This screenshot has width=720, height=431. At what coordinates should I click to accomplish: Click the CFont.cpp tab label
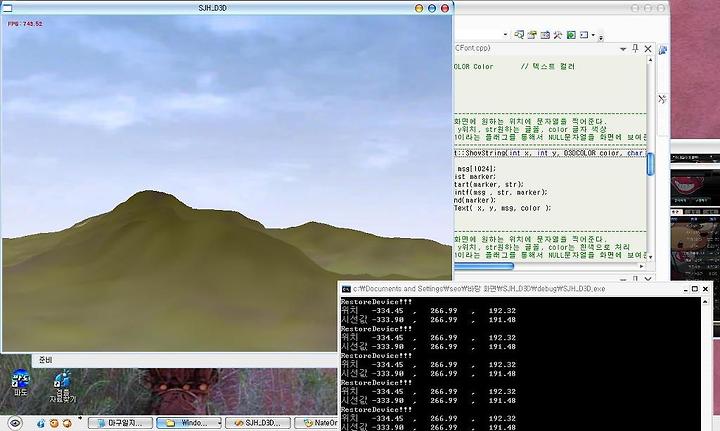pos(472,48)
